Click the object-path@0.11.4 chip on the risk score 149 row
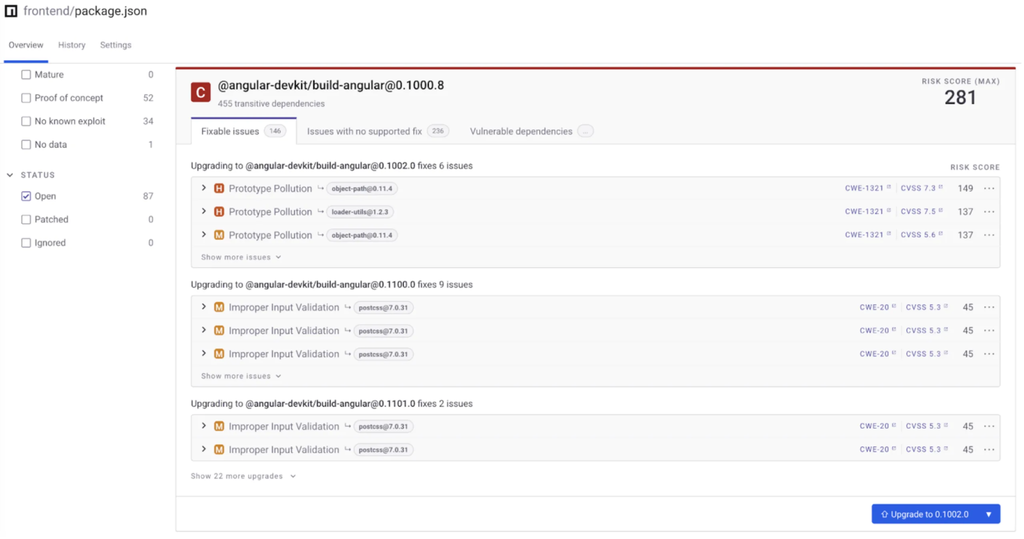 pos(362,189)
